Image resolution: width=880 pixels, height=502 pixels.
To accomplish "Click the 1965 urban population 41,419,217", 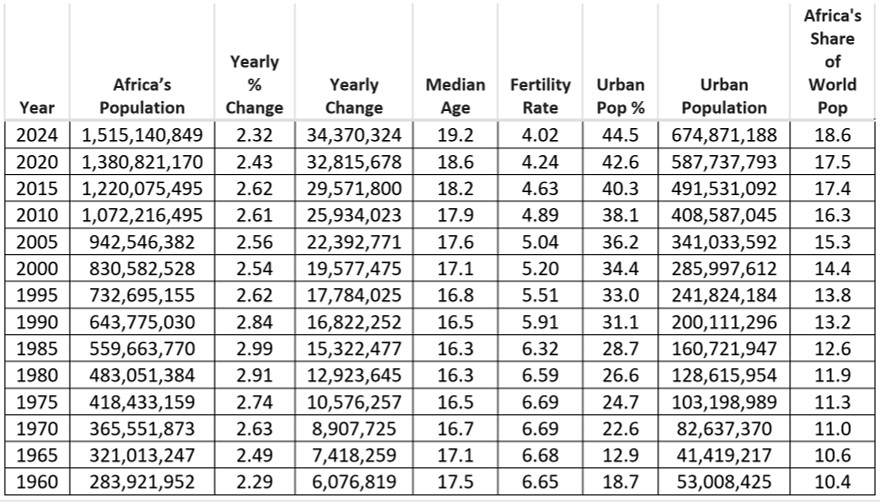I will click(724, 455).
